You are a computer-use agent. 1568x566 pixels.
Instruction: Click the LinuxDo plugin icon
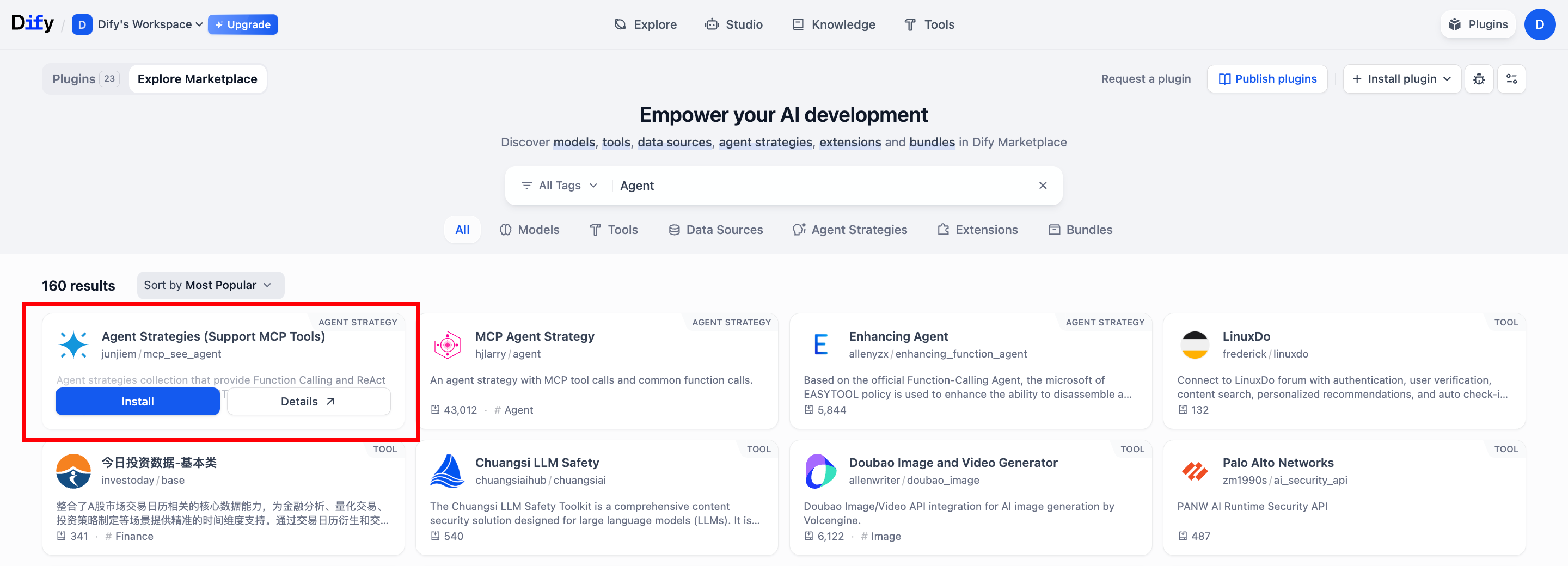1195,345
